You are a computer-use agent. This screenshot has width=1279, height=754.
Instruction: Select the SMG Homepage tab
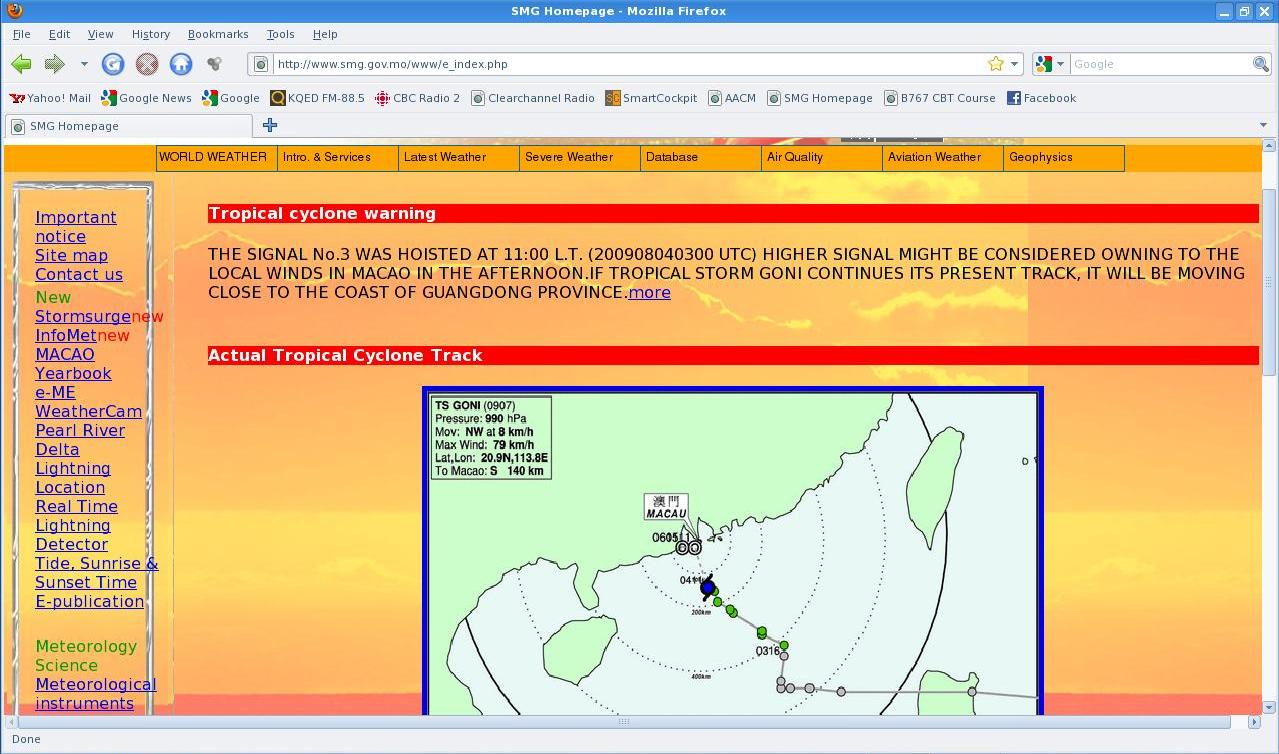pos(129,126)
